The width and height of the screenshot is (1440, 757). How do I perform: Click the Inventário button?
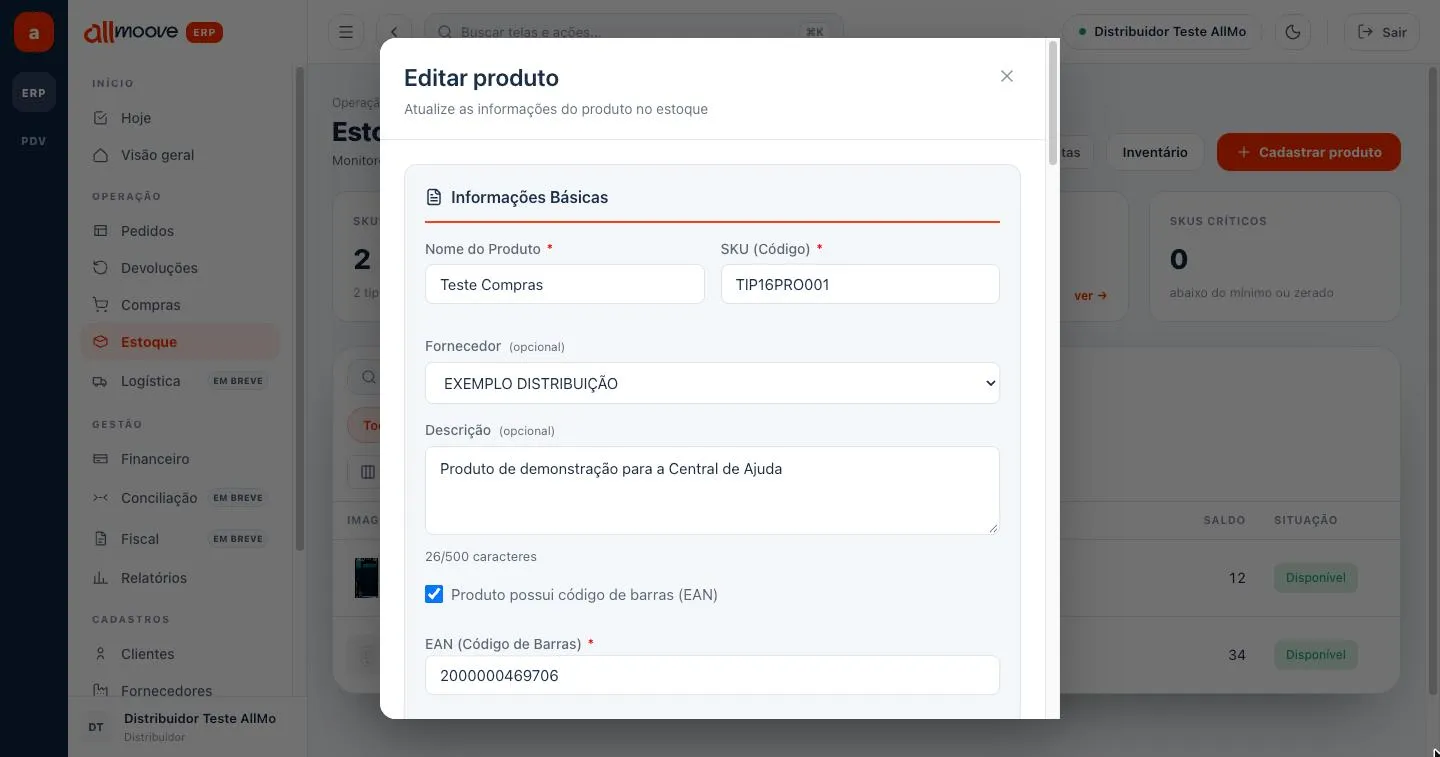point(1155,152)
